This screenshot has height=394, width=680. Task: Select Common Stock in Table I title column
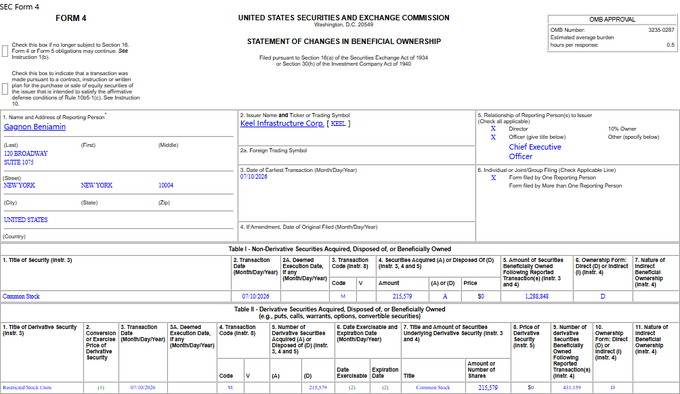click(x=21, y=296)
